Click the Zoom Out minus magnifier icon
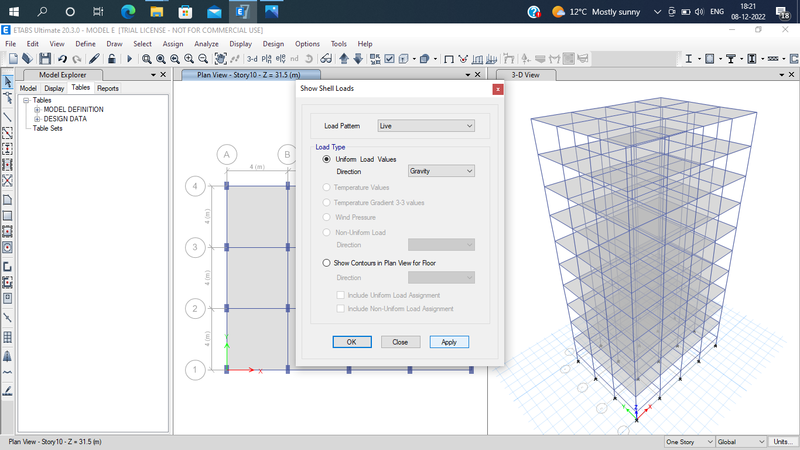 tap(203, 59)
